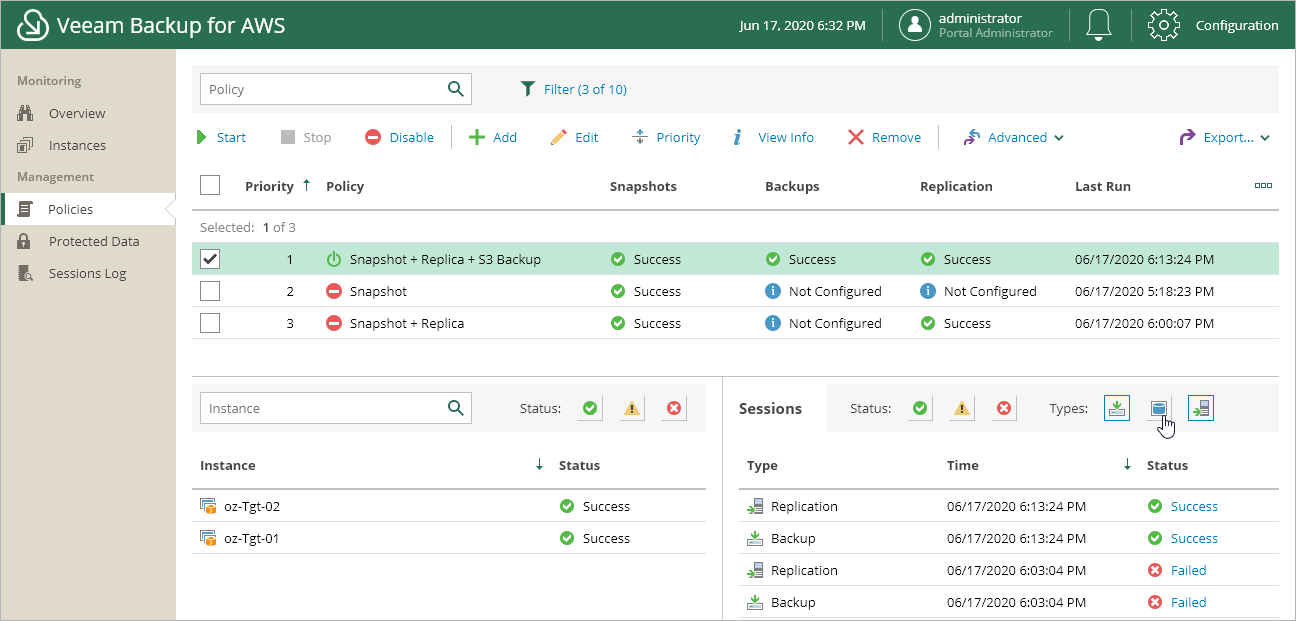
Task: Click the administrator user avatar icon
Action: [915, 25]
